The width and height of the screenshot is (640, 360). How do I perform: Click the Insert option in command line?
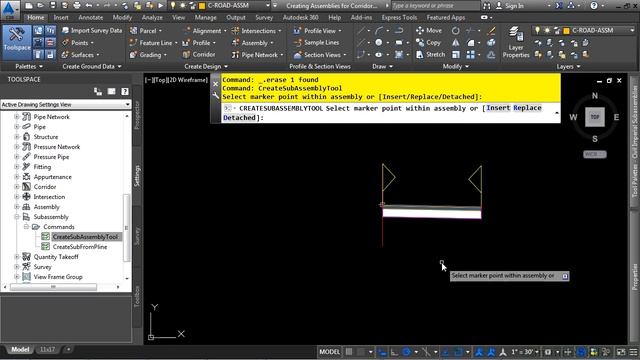pyautogui.click(x=498, y=108)
